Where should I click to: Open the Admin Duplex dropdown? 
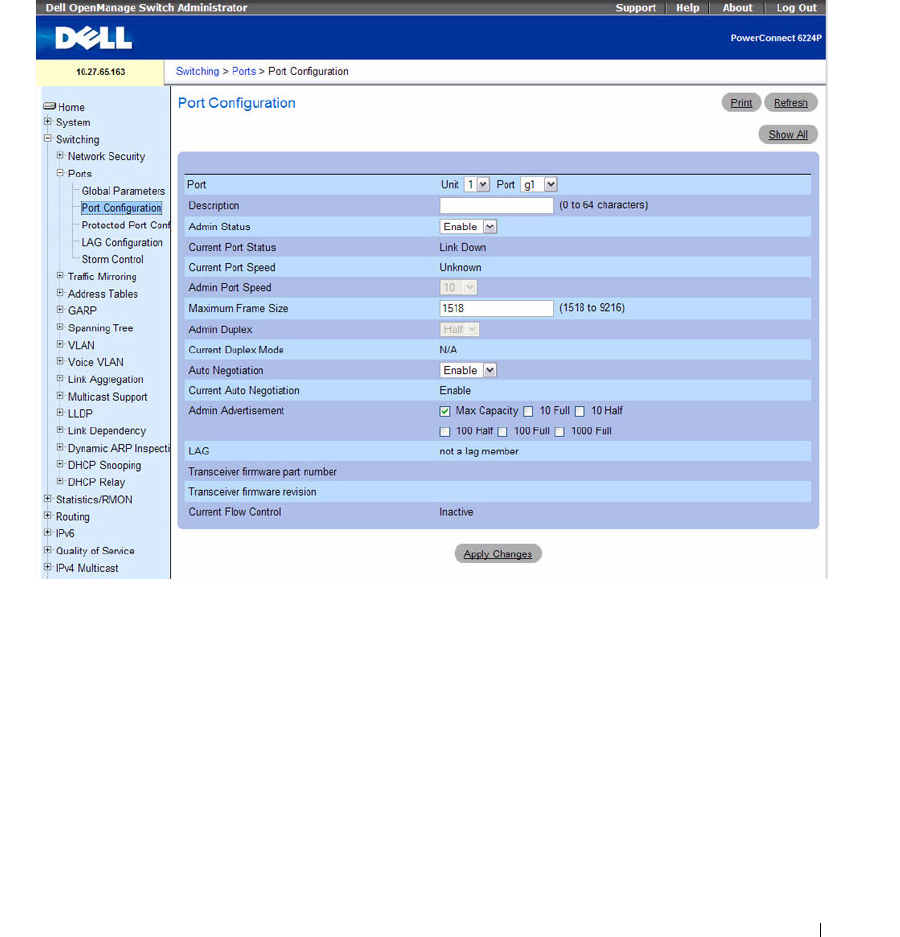click(460, 329)
